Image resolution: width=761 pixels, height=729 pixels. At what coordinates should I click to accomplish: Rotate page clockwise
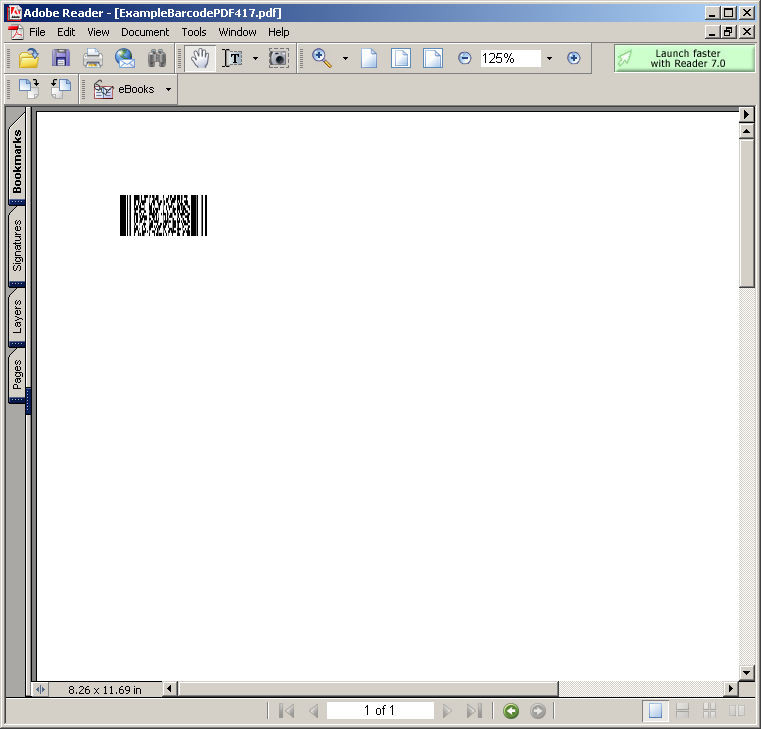(x=29, y=89)
